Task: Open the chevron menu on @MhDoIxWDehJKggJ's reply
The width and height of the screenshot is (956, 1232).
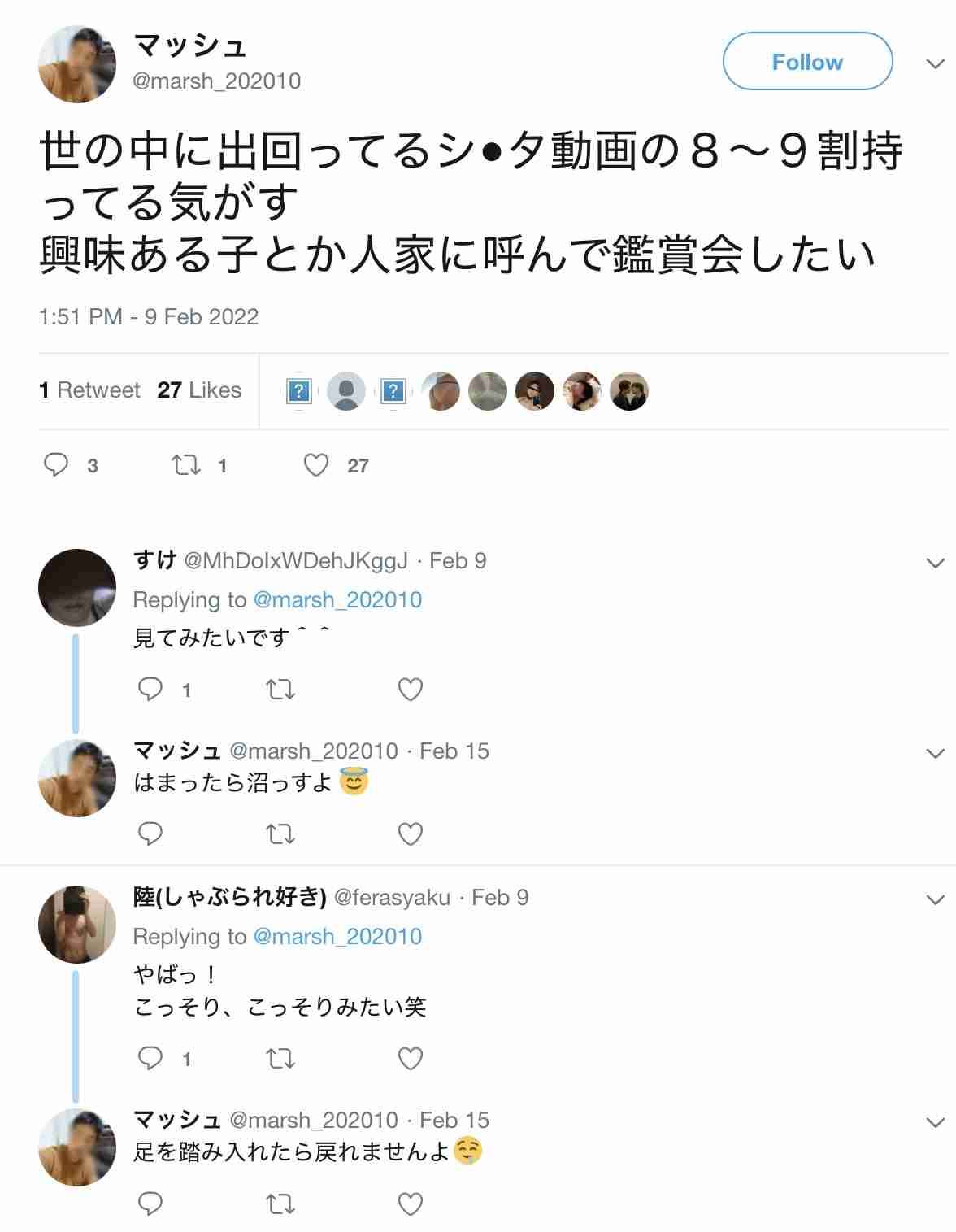Action: pyautogui.click(x=936, y=563)
